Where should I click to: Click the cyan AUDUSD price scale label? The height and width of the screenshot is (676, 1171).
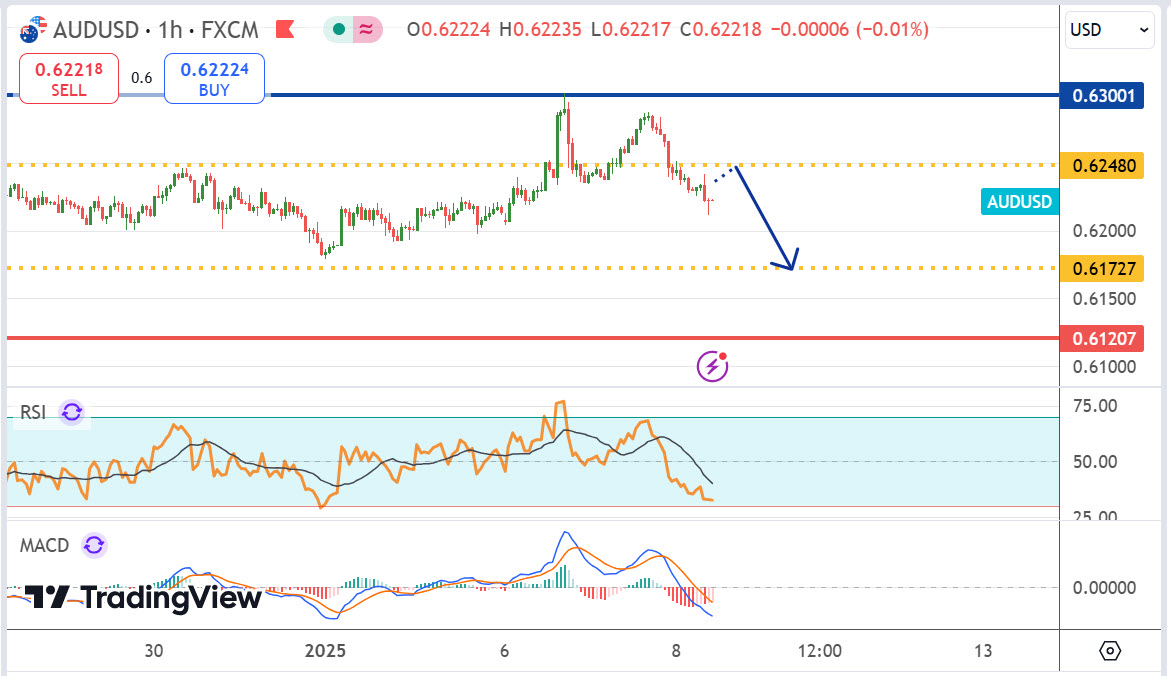(1019, 202)
